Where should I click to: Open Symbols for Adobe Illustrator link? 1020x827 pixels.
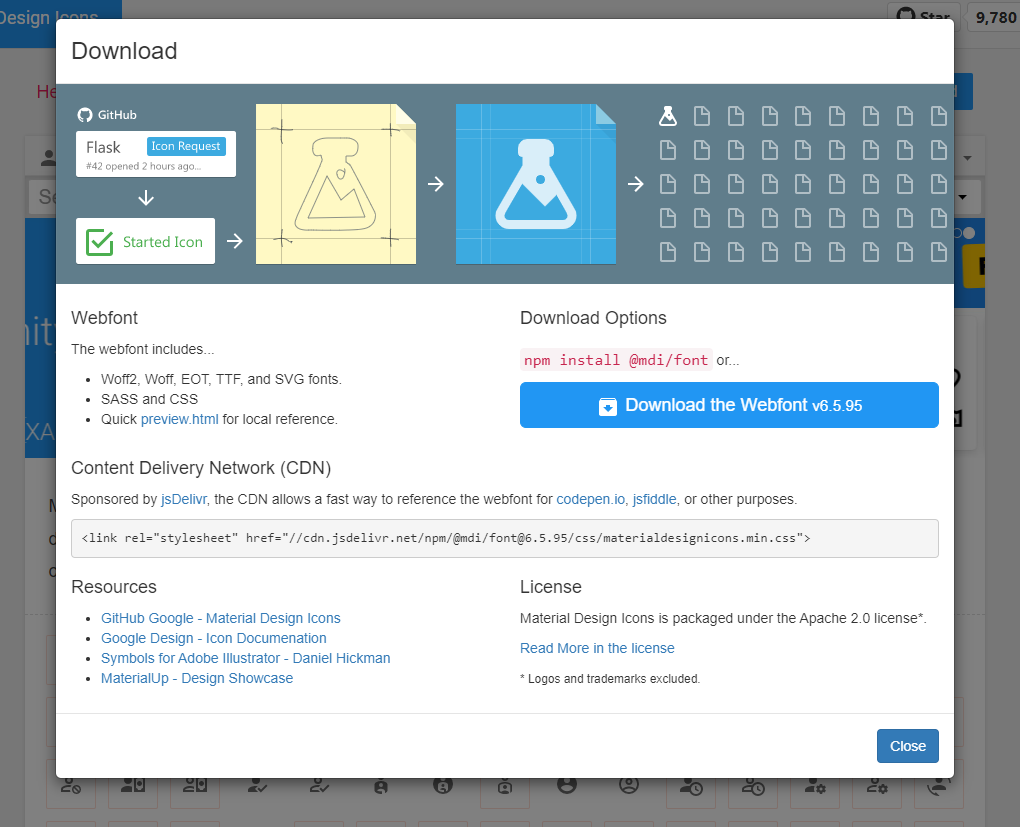[245, 658]
